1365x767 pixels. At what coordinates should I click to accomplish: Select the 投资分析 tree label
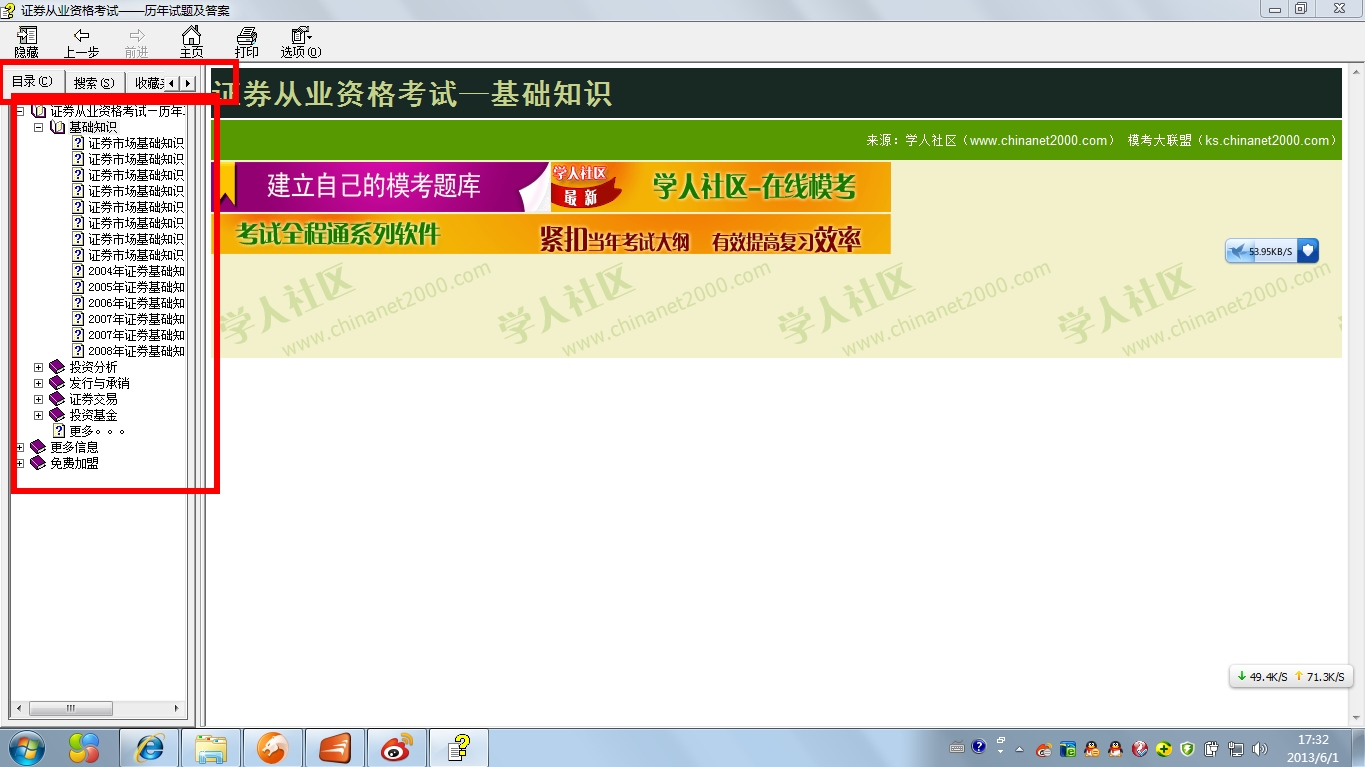click(x=93, y=367)
